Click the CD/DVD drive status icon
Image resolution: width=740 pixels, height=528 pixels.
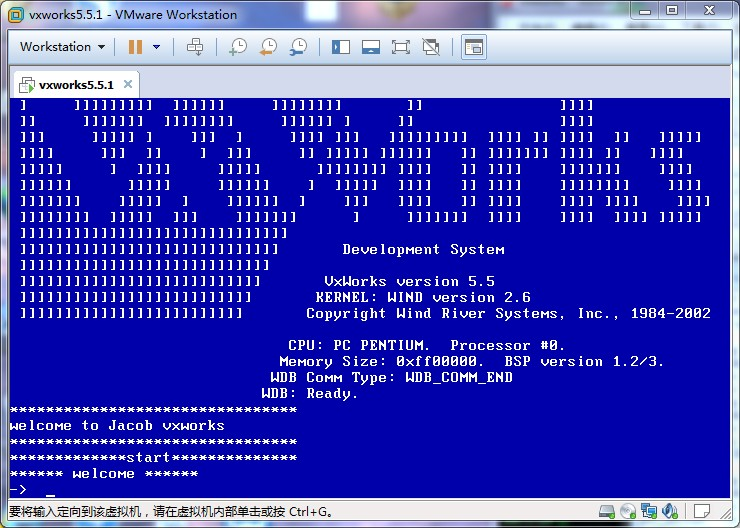click(x=628, y=511)
